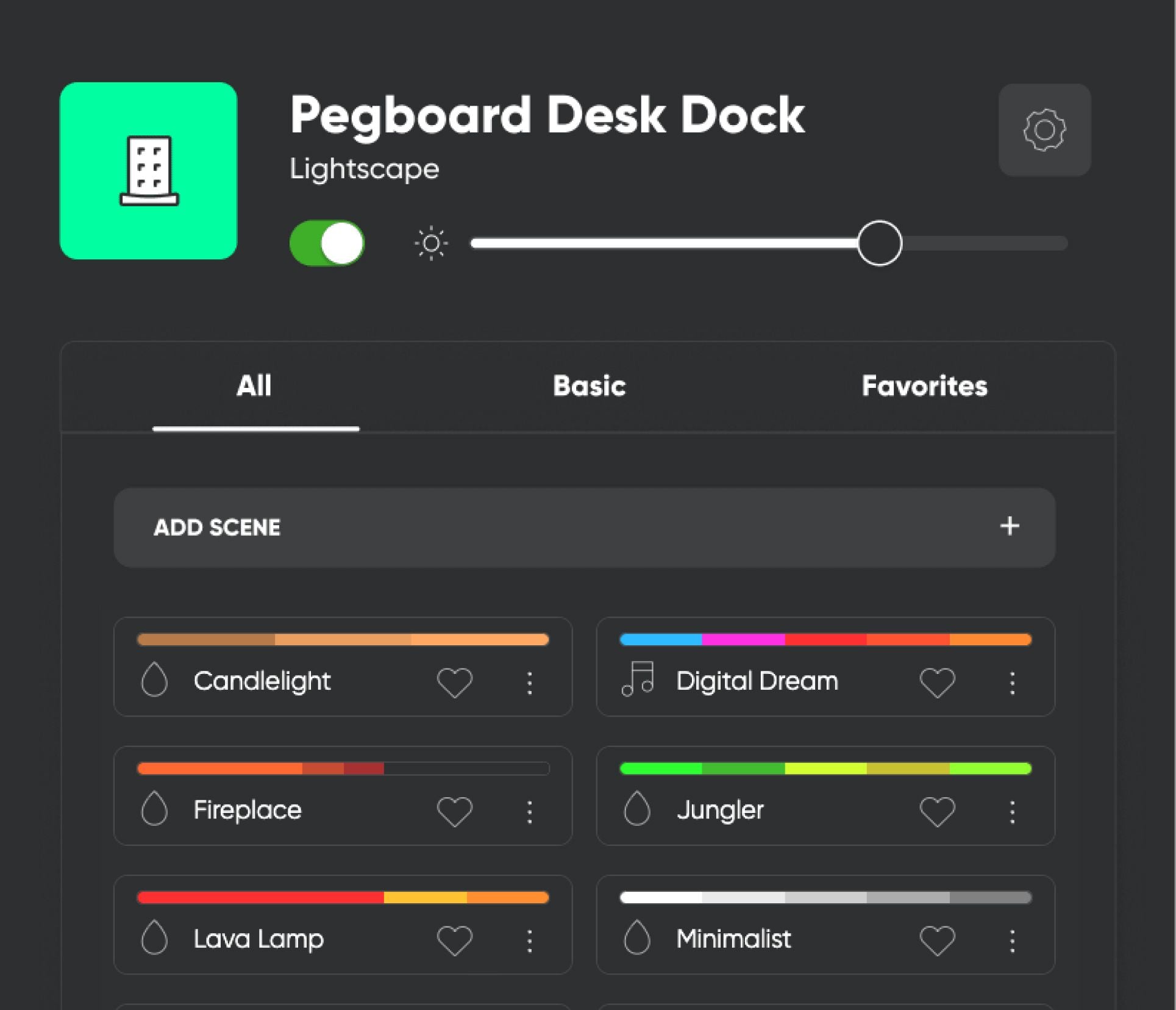Open Lava Lamp more options menu

530,940
